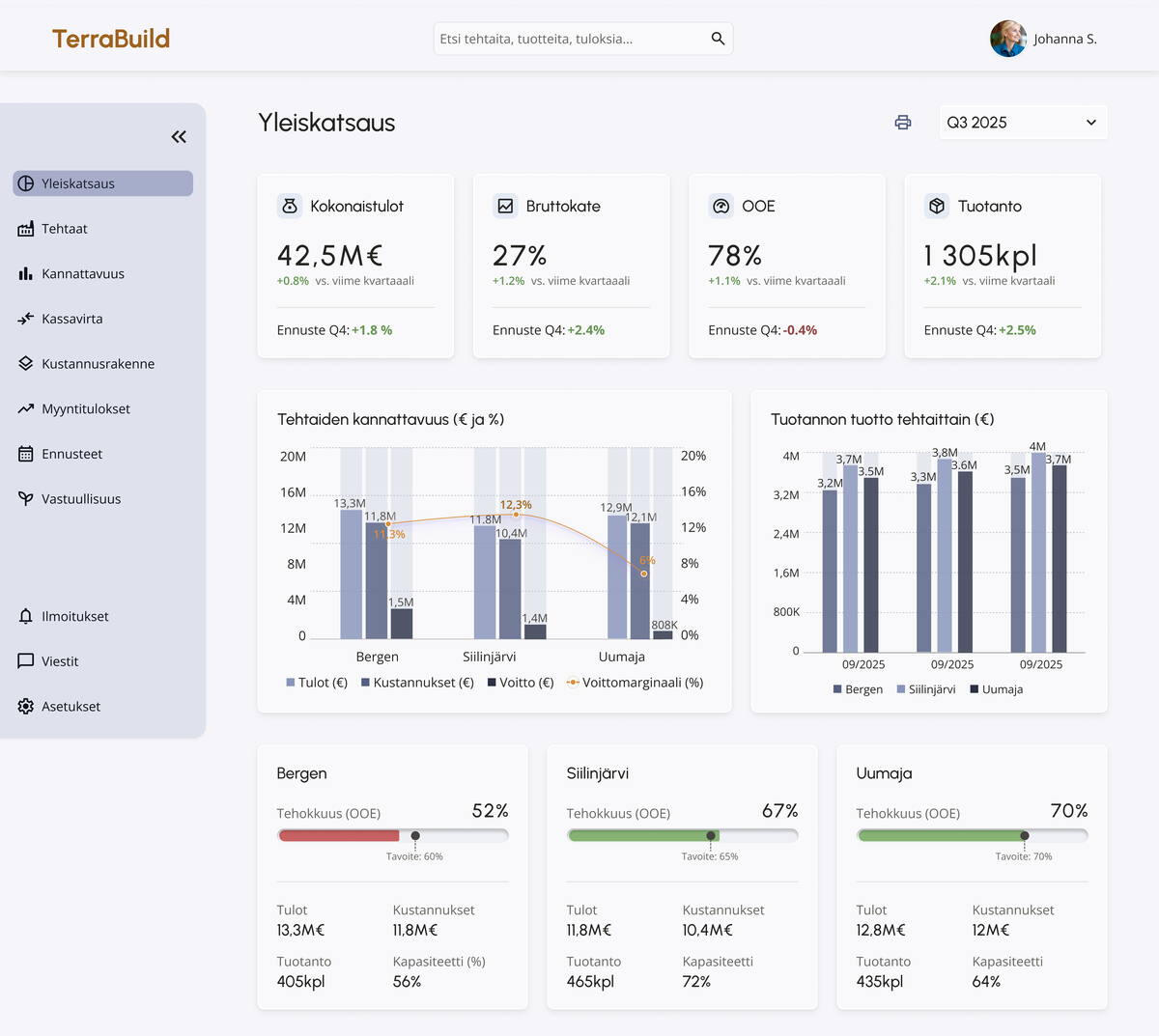Click the OOE gauge icon
The width and height of the screenshot is (1159, 1036).
click(x=721, y=206)
